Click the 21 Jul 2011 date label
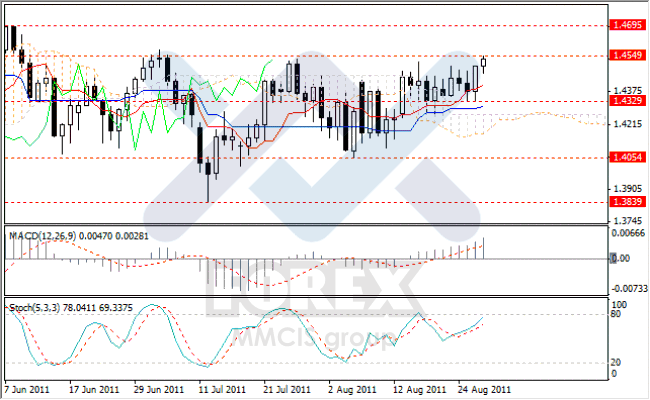 tap(287, 390)
